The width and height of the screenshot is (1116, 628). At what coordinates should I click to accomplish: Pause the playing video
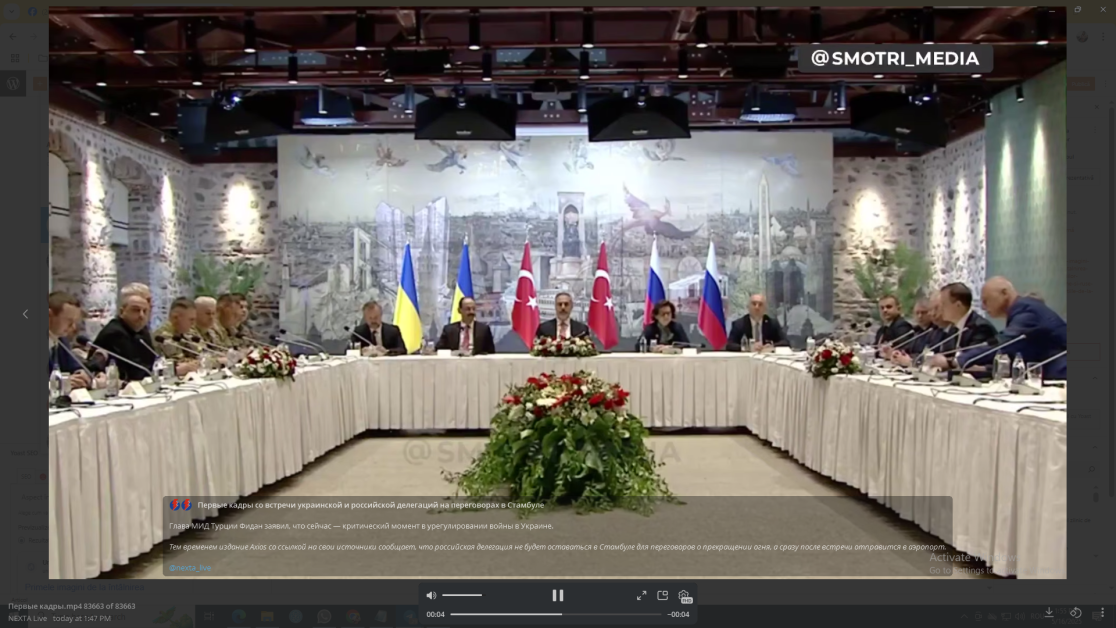(x=558, y=595)
